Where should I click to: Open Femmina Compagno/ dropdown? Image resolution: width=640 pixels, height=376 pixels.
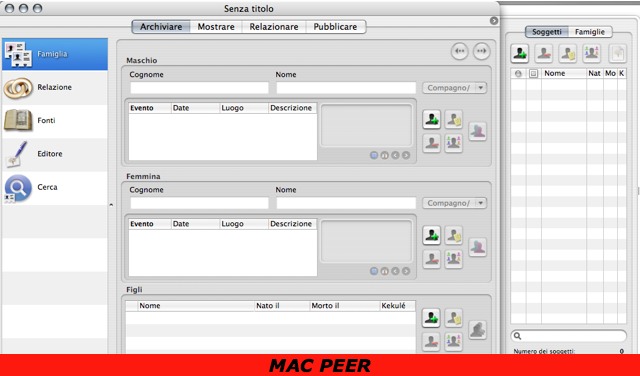[454, 203]
